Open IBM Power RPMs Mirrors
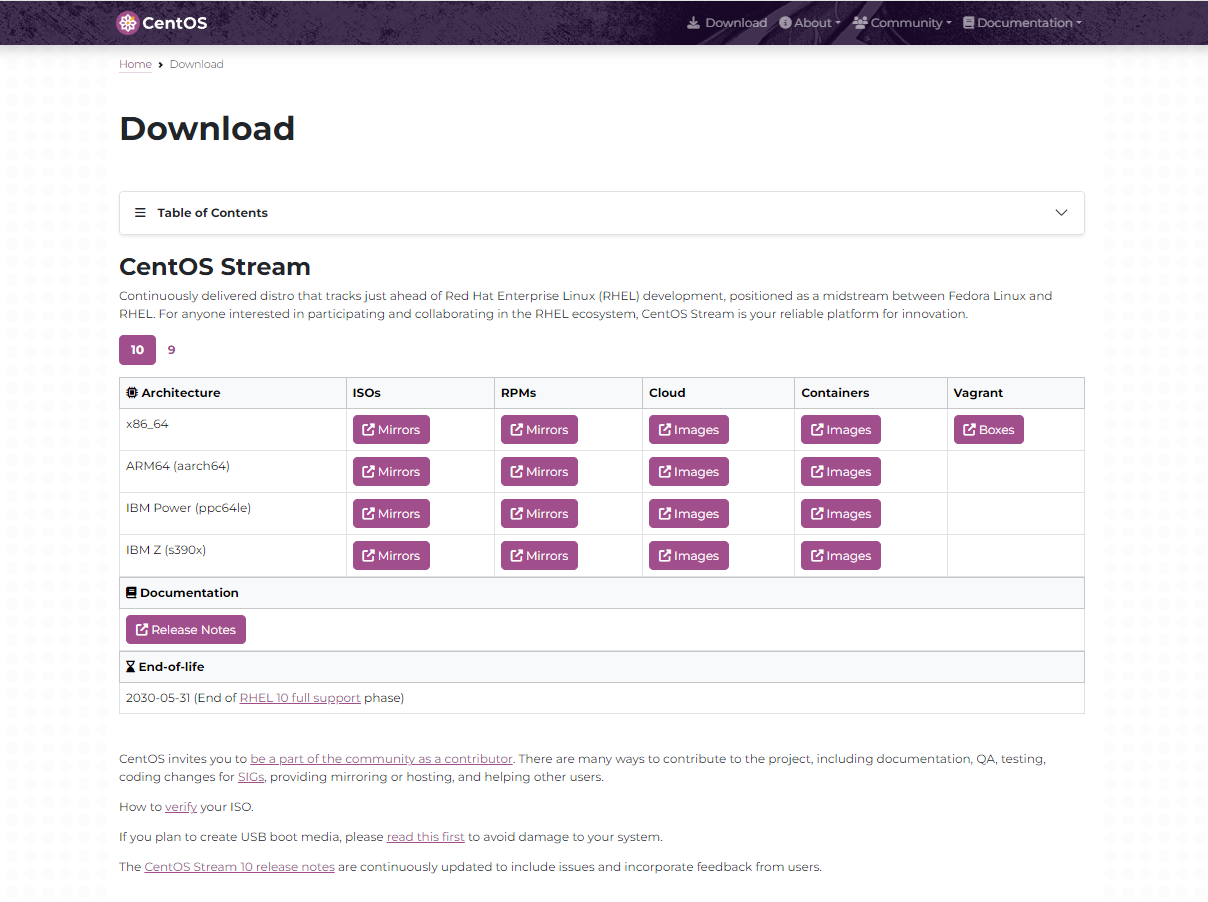1208x902 pixels. point(539,514)
